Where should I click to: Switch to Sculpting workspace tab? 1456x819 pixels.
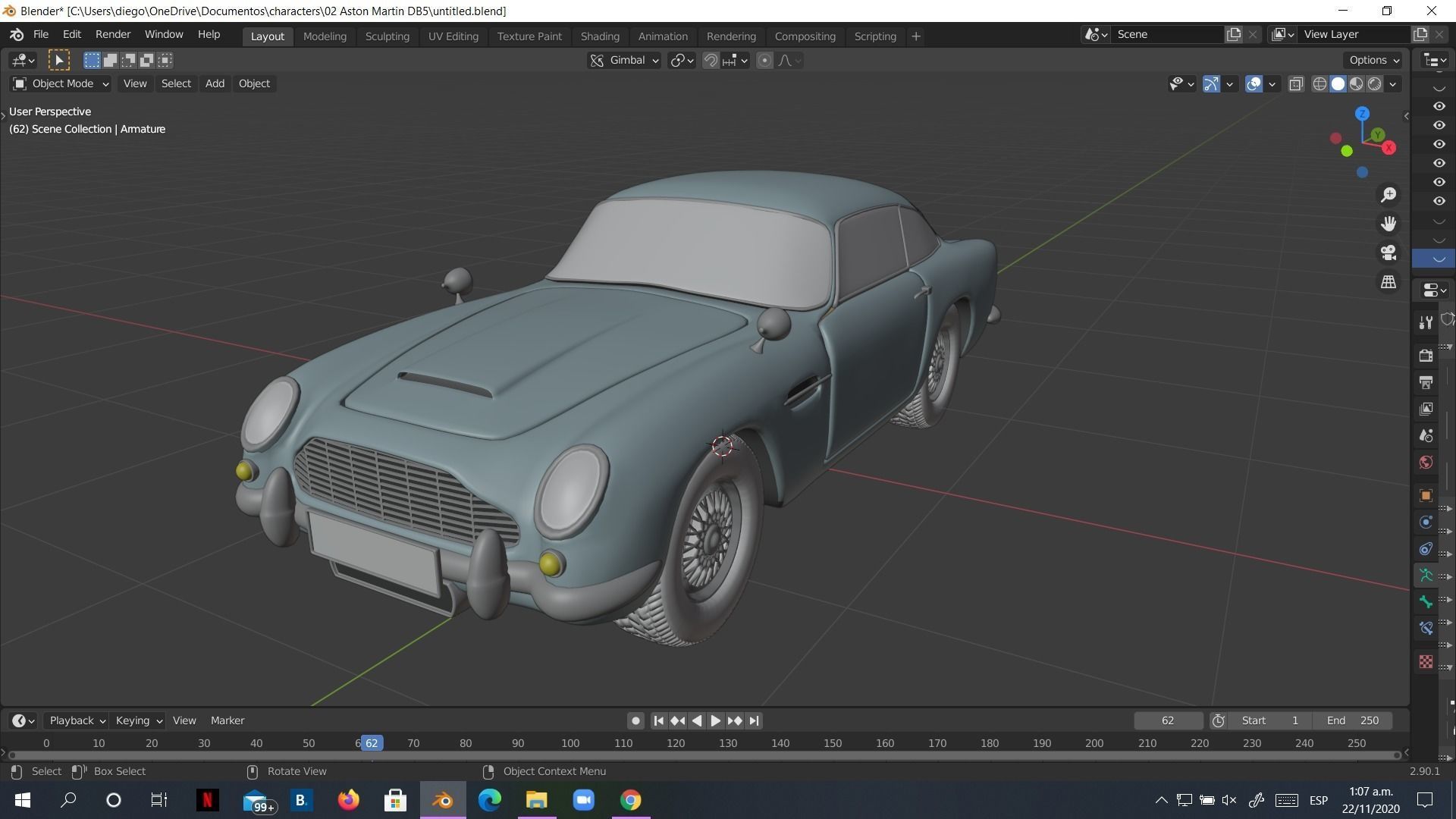click(387, 36)
